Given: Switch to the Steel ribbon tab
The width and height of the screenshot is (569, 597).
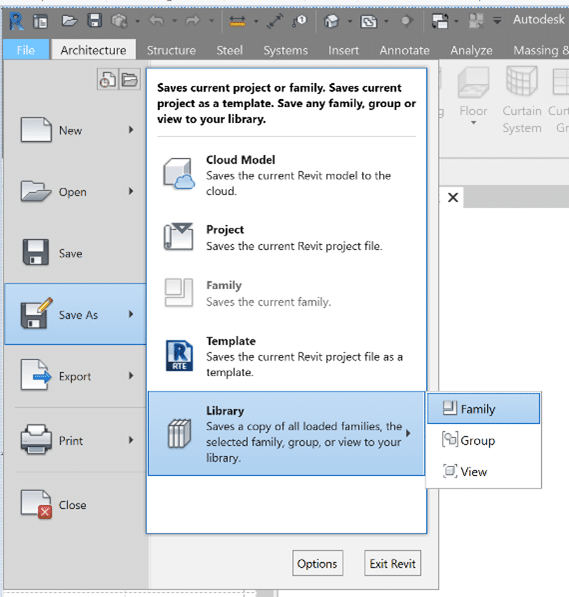Looking at the screenshot, I should (230, 50).
